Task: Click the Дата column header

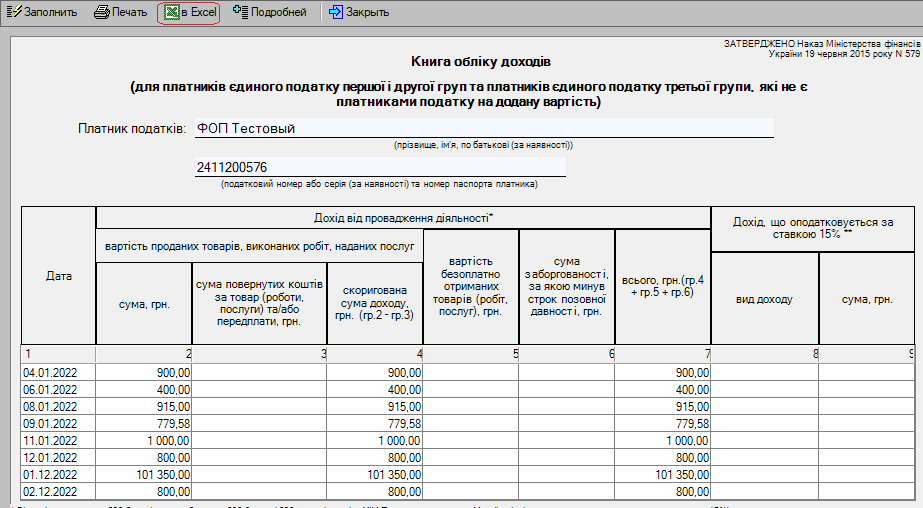Action: (x=59, y=276)
